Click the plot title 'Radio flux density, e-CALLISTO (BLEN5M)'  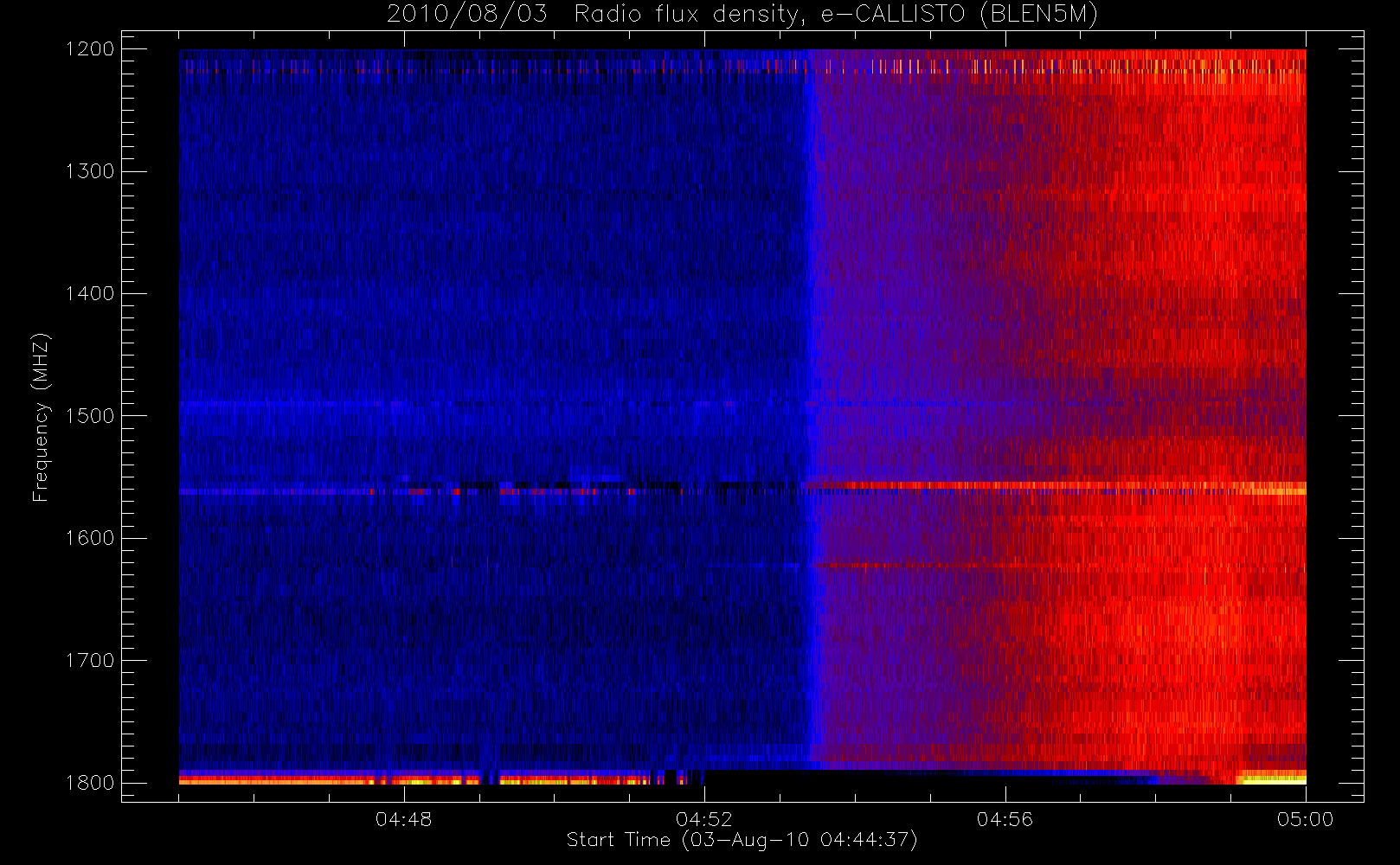(836, 15)
